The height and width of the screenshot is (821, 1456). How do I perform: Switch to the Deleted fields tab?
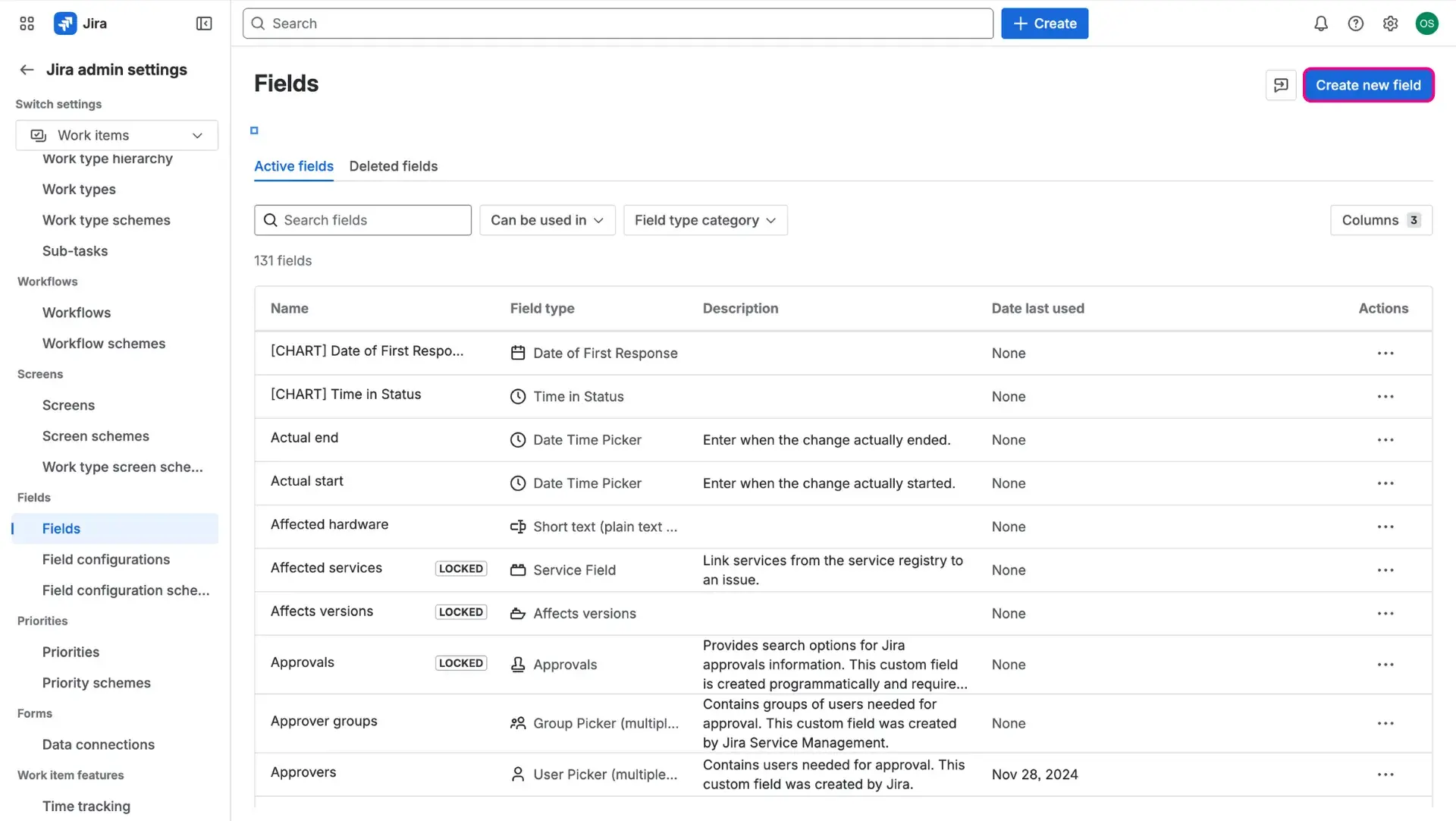coord(393,166)
